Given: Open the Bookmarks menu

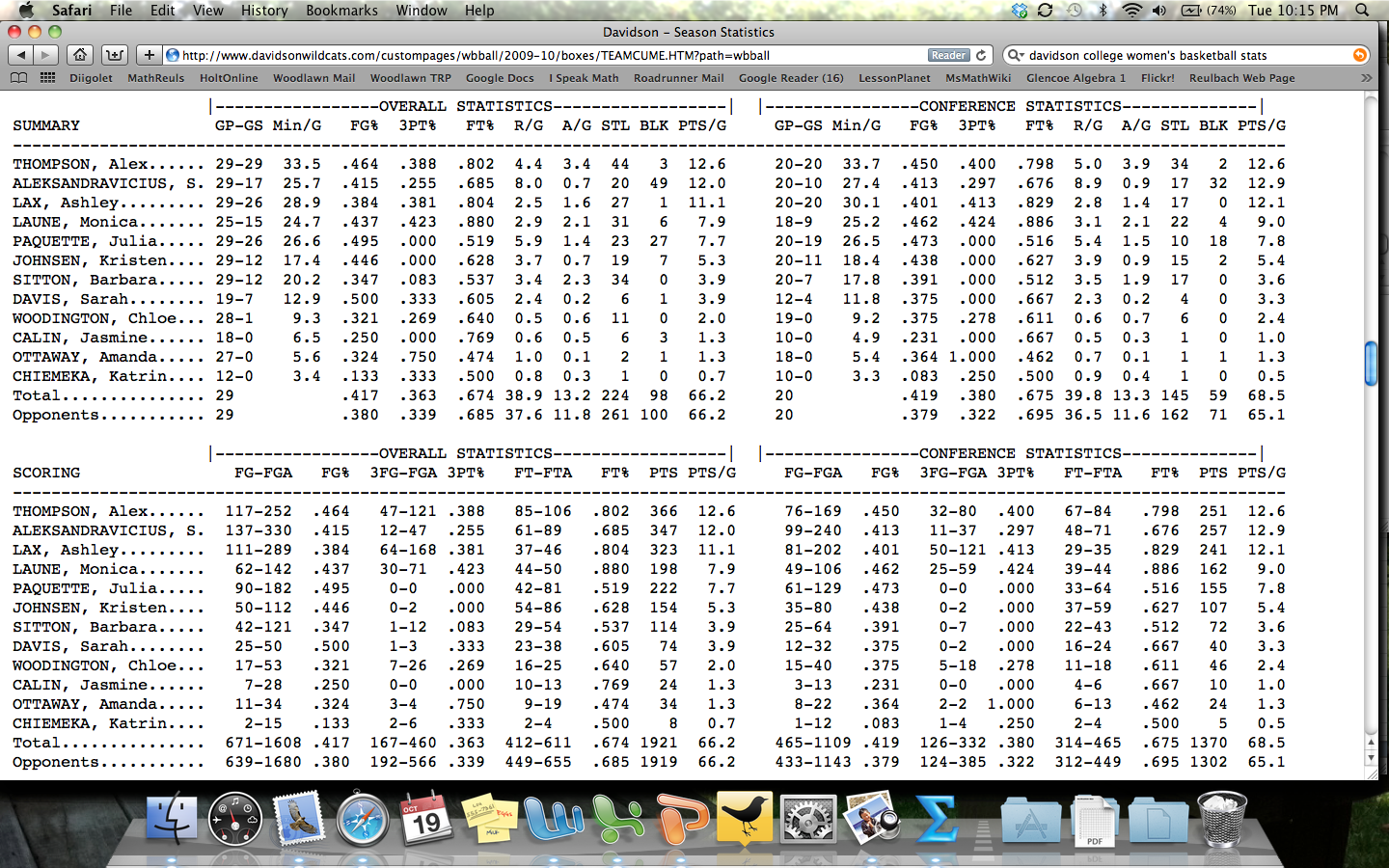Looking at the screenshot, I should (x=341, y=10).
